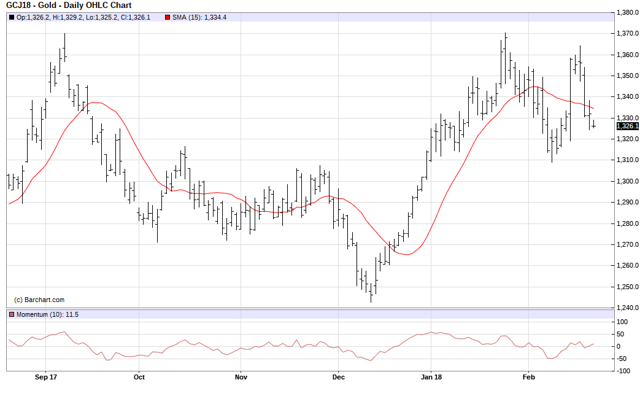Click the 'Jan 18' date axis label
The width and height of the screenshot is (640, 396).
point(431,377)
